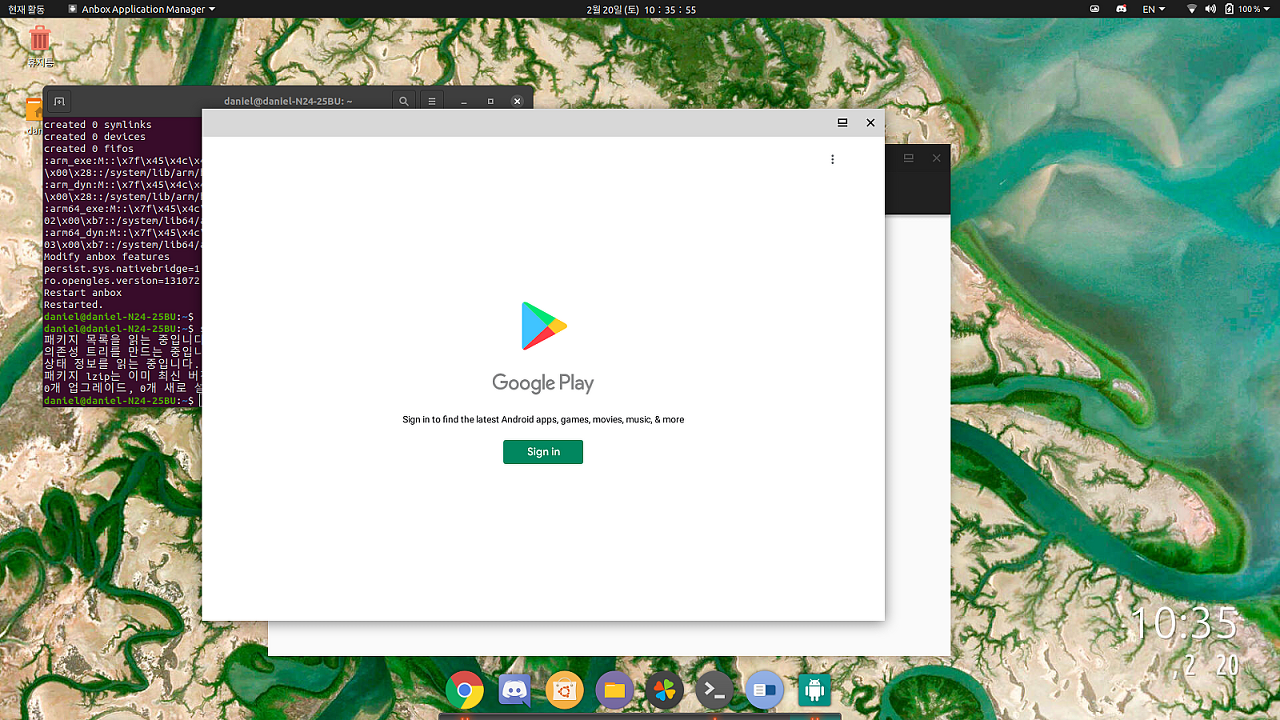Close the terminal window
Screen dimensions: 1280x720
tap(517, 101)
